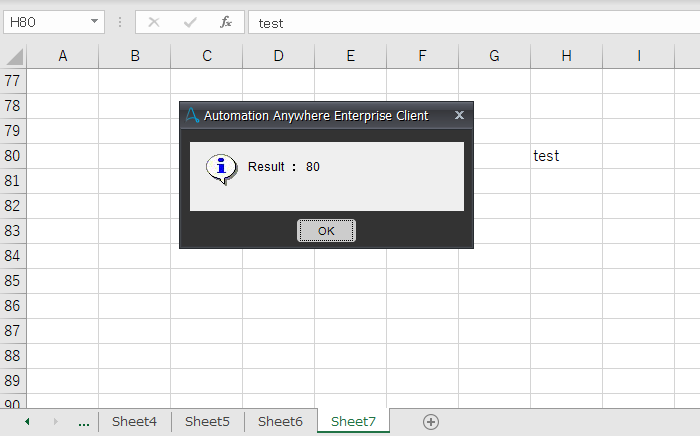This screenshot has height=436, width=700.
Task: Select column C header
Action: (x=207, y=56)
